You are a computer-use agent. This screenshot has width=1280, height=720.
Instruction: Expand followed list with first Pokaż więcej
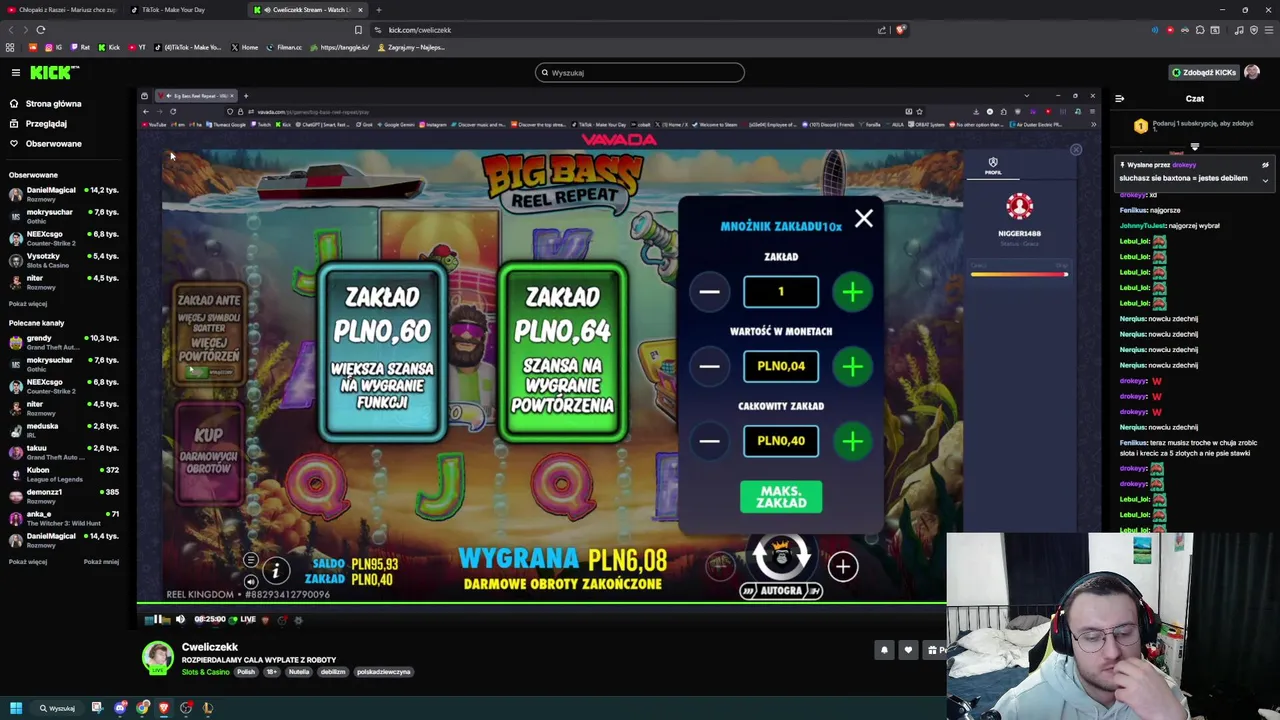(28, 304)
